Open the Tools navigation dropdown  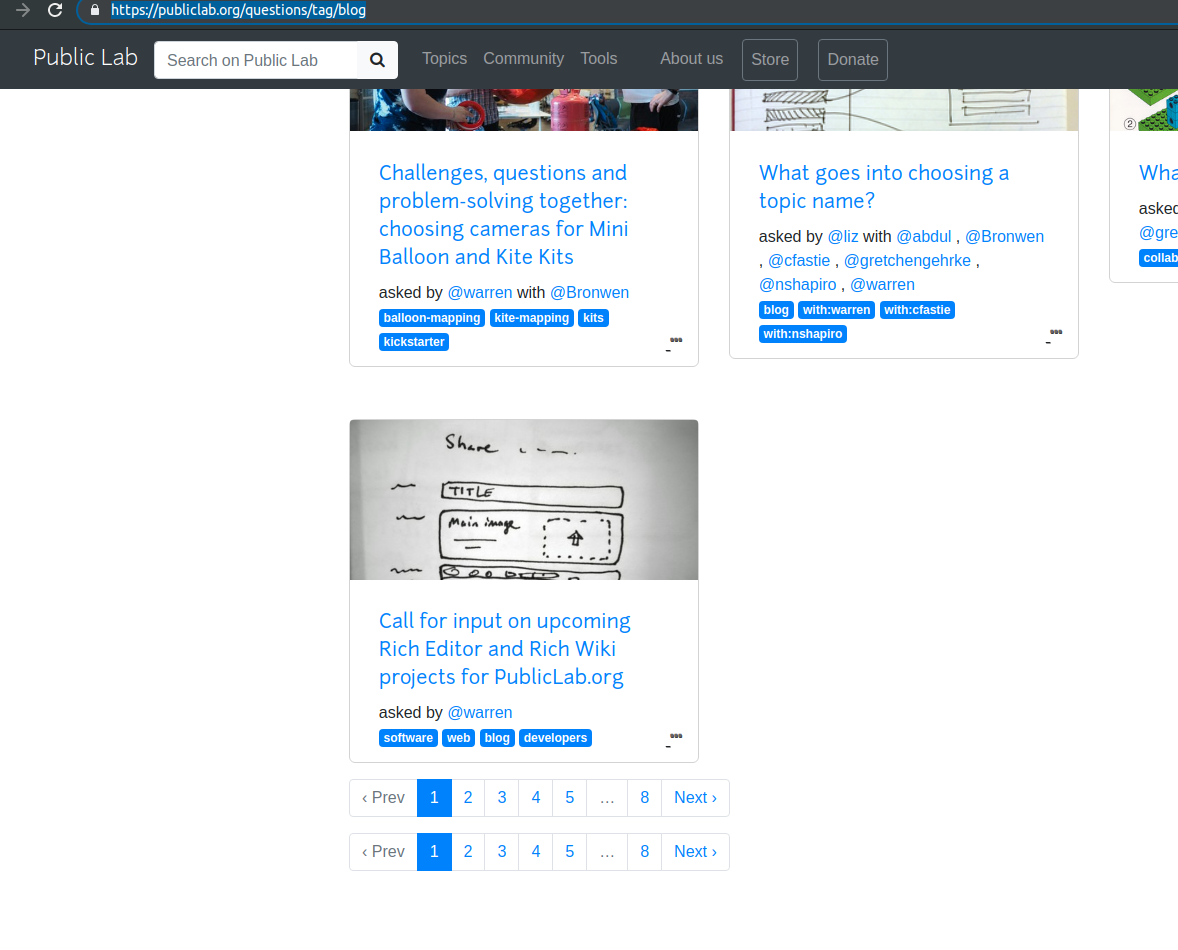point(598,58)
